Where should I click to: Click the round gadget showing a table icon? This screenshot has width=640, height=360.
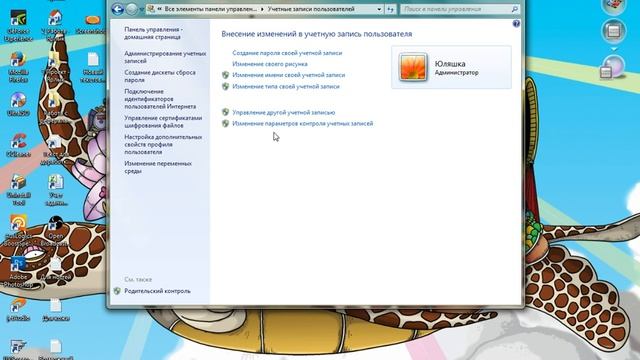(613, 31)
